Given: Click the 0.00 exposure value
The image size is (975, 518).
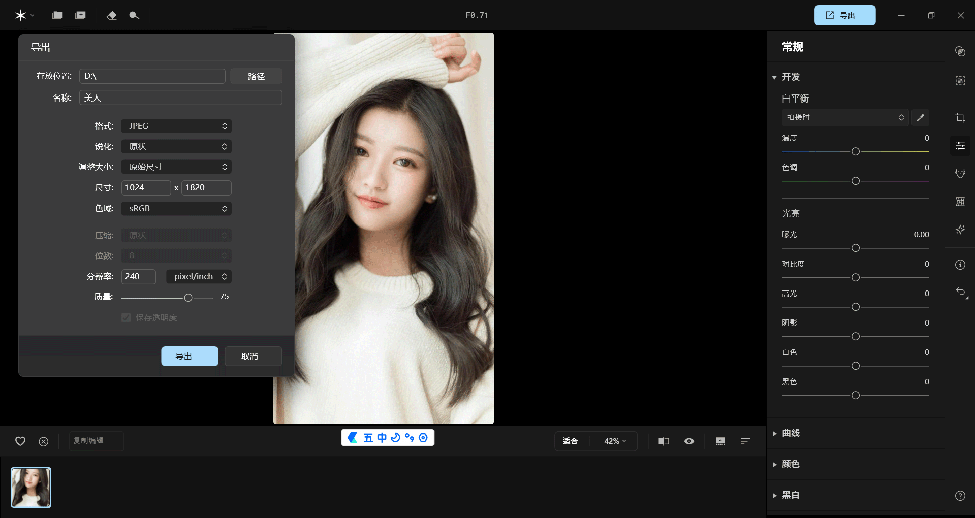Looking at the screenshot, I should point(922,234).
